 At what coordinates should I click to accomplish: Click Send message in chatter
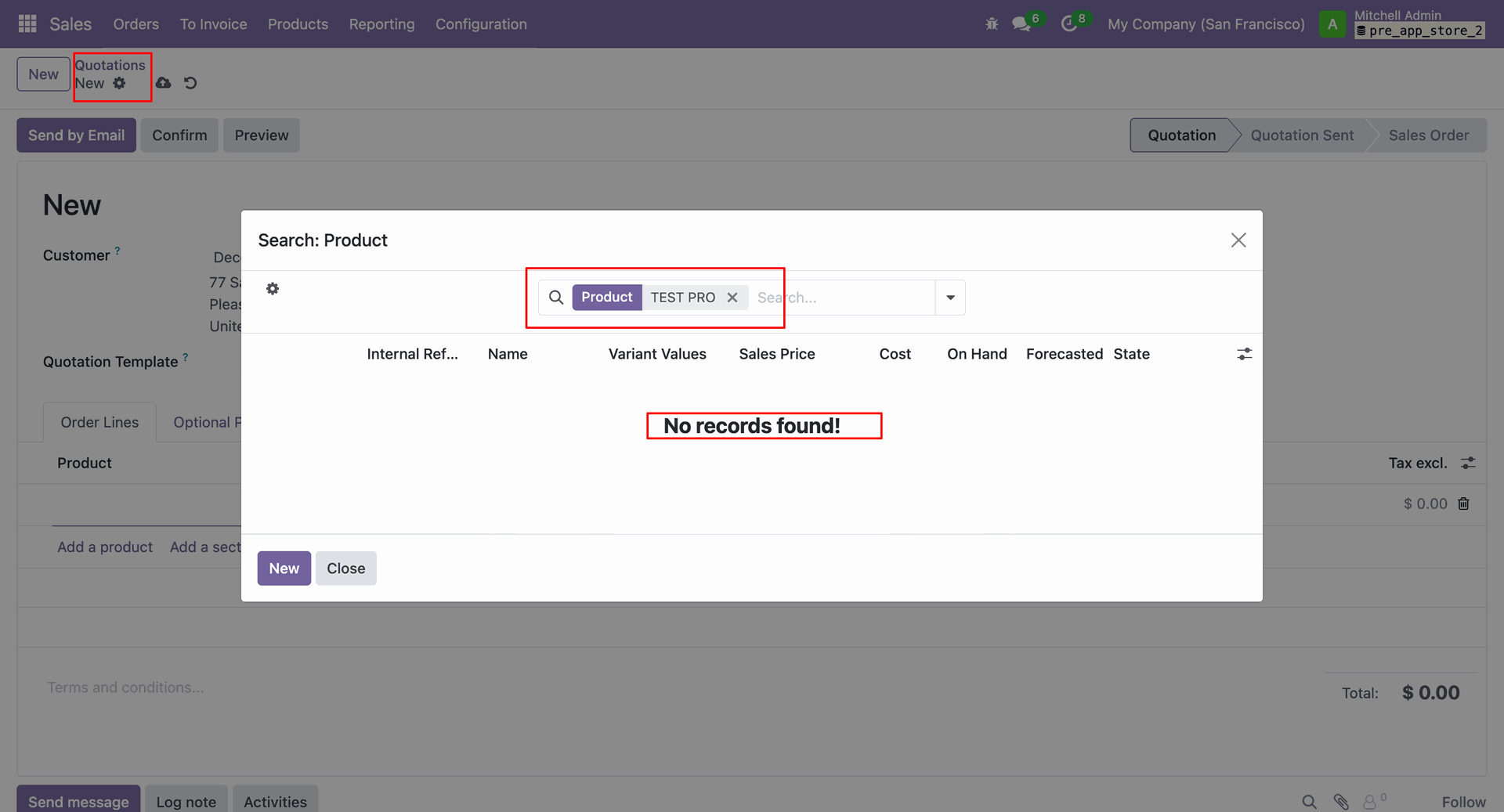tap(78, 799)
